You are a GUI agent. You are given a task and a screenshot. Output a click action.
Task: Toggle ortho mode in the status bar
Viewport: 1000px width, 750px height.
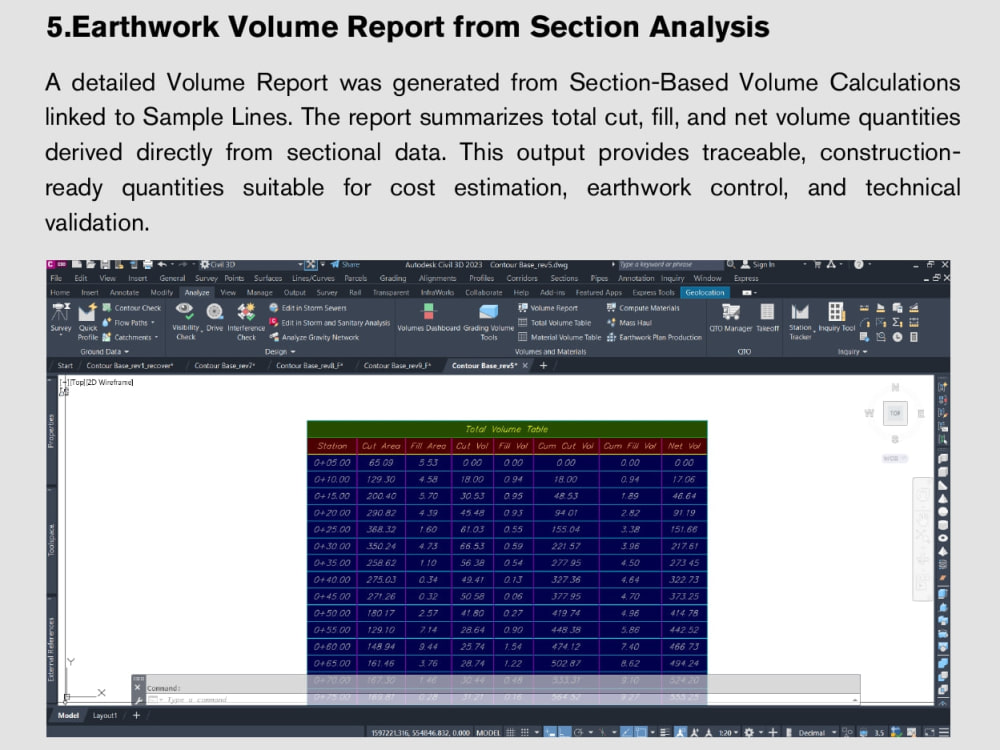pyautogui.click(x=564, y=732)
